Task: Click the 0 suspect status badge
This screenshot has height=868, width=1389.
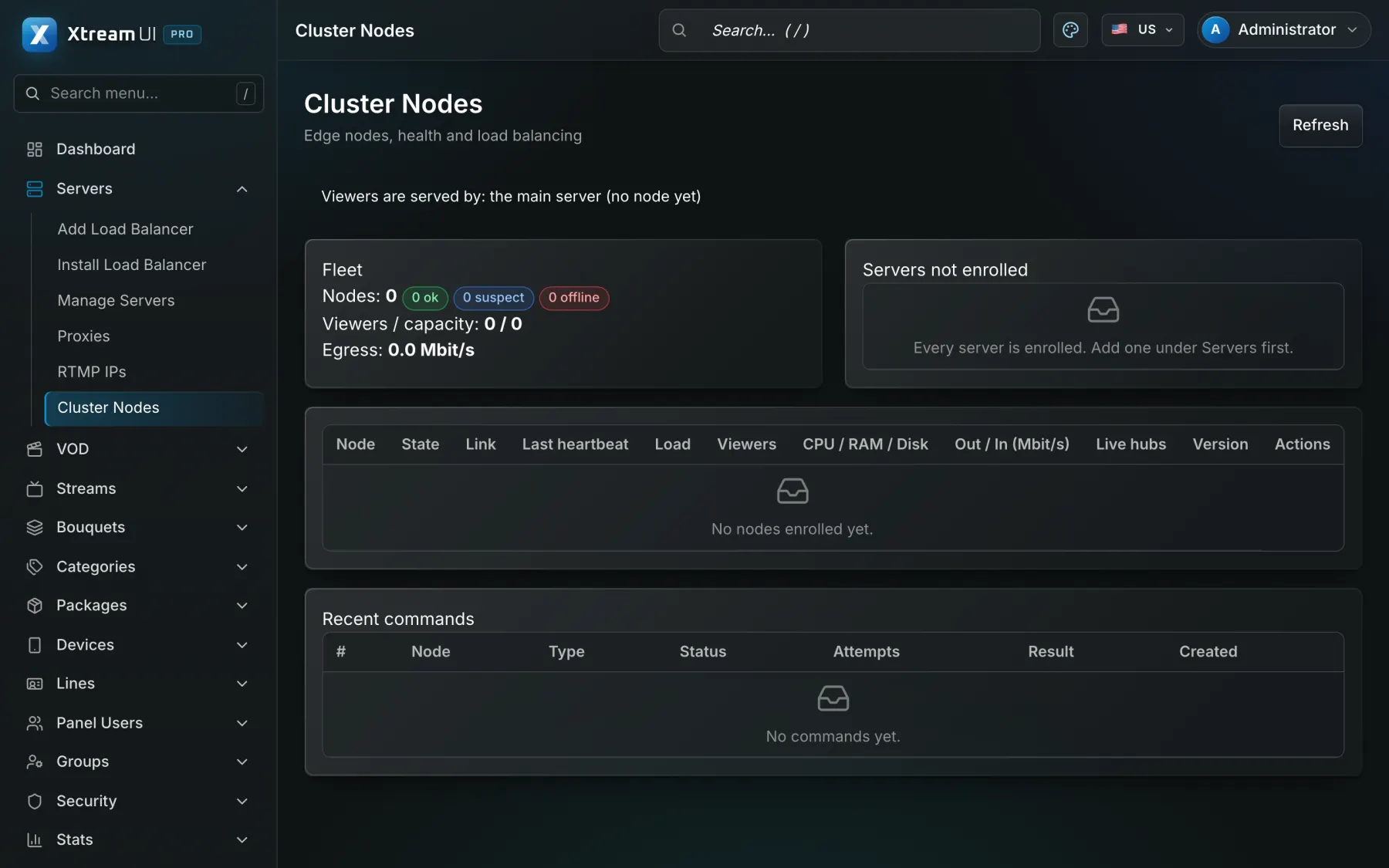Action: (x=494, y=298)
